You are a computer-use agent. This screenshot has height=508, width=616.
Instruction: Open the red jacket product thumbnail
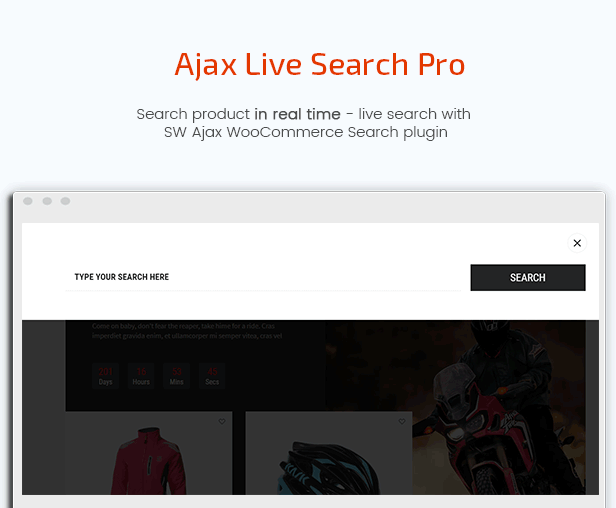[148, 460]
